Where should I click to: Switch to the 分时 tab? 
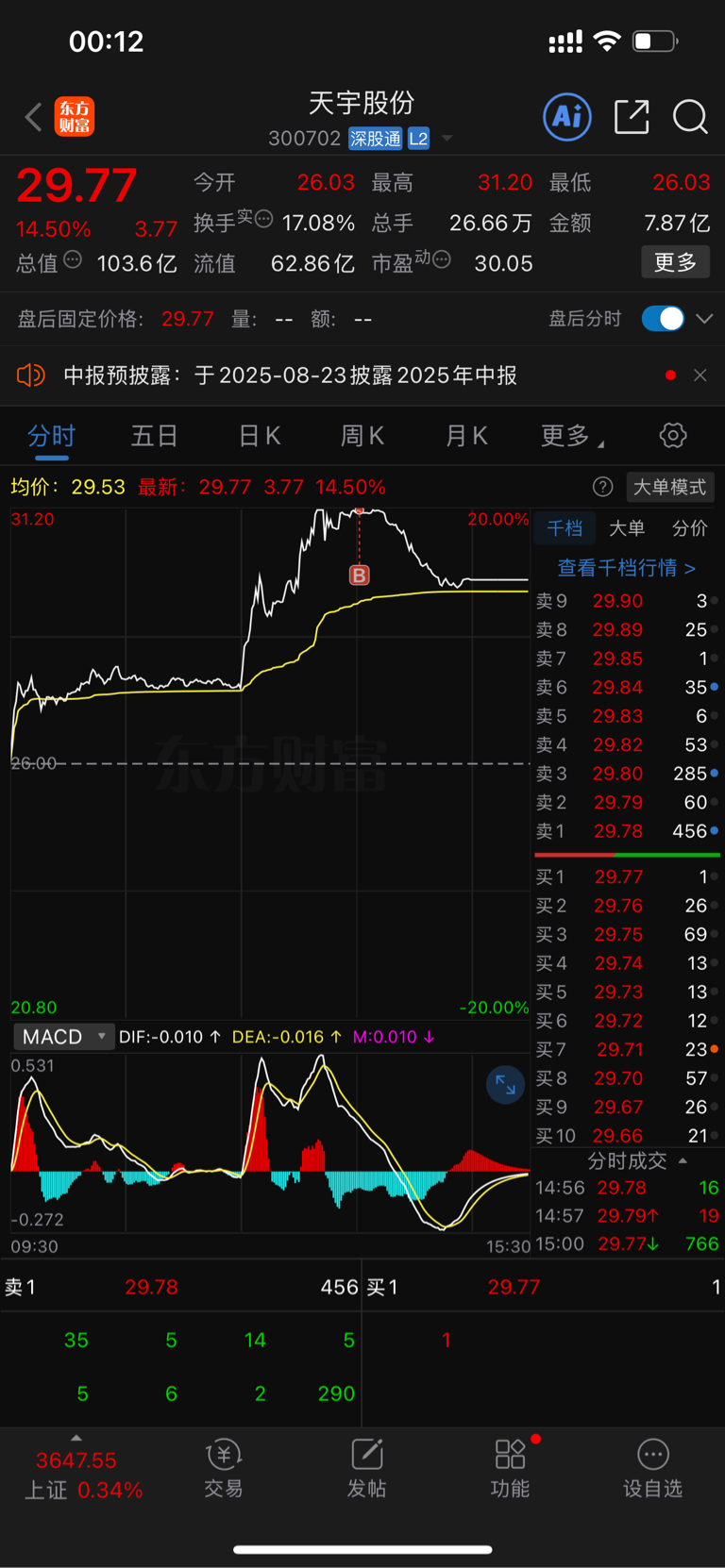click(51, 436)
